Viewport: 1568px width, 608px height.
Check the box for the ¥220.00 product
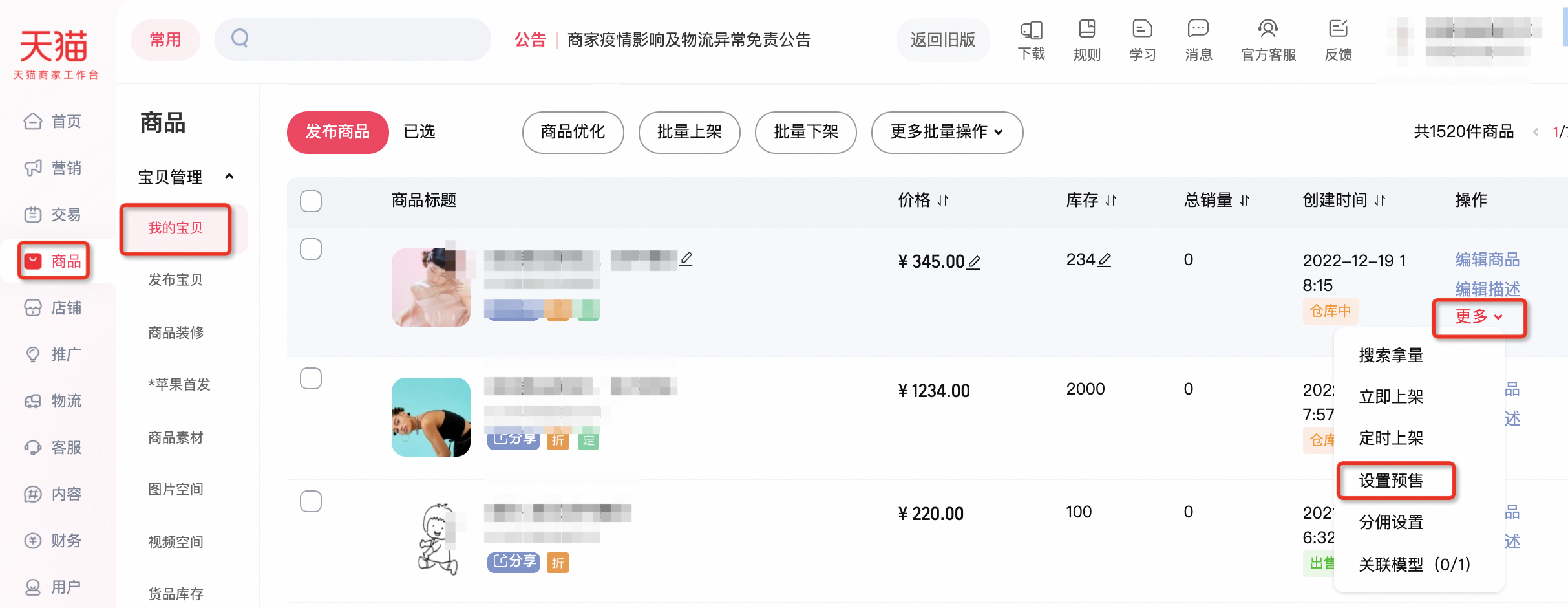tap(311, 501)
